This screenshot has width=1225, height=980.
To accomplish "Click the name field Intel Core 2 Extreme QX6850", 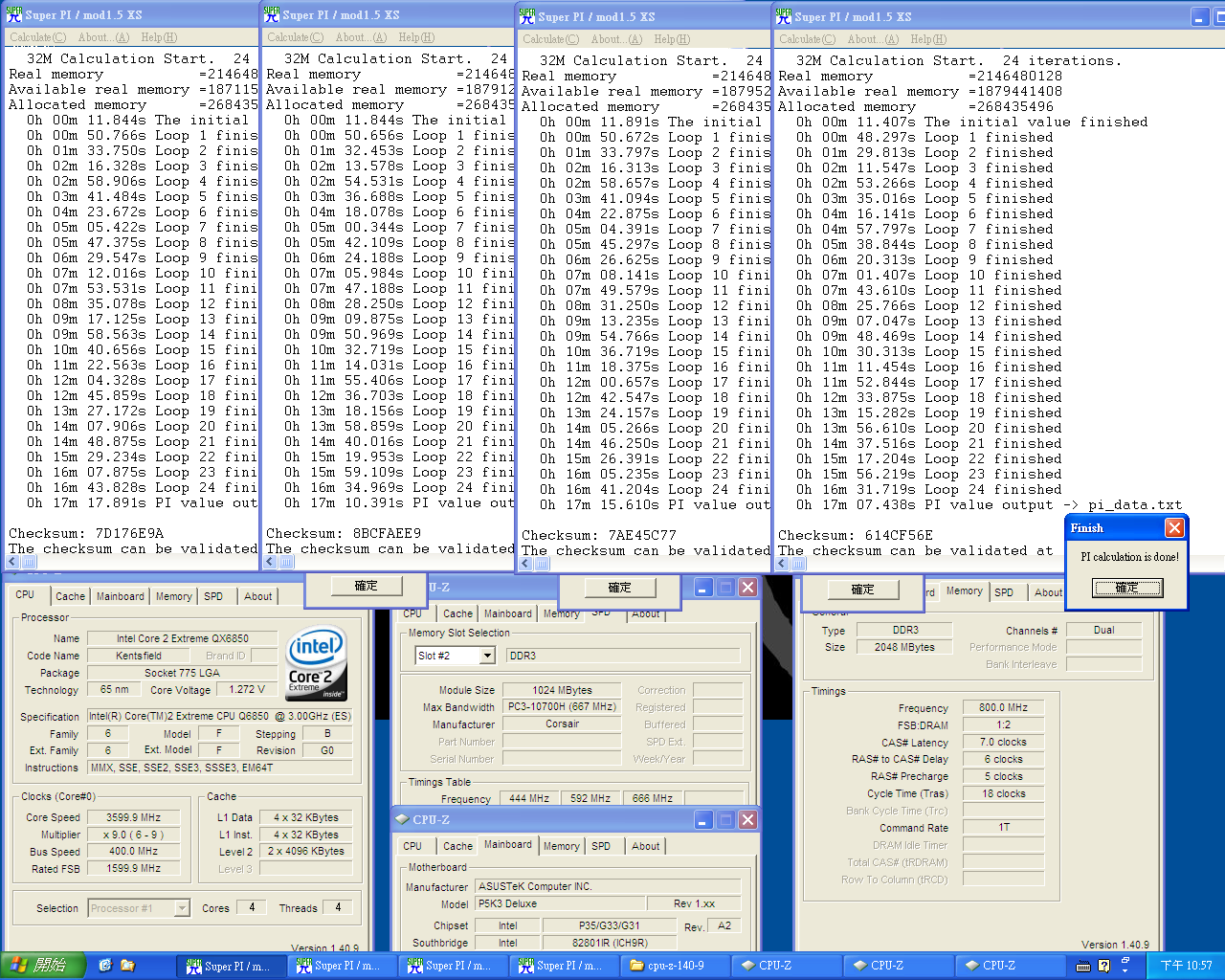I will click(182, 638).
